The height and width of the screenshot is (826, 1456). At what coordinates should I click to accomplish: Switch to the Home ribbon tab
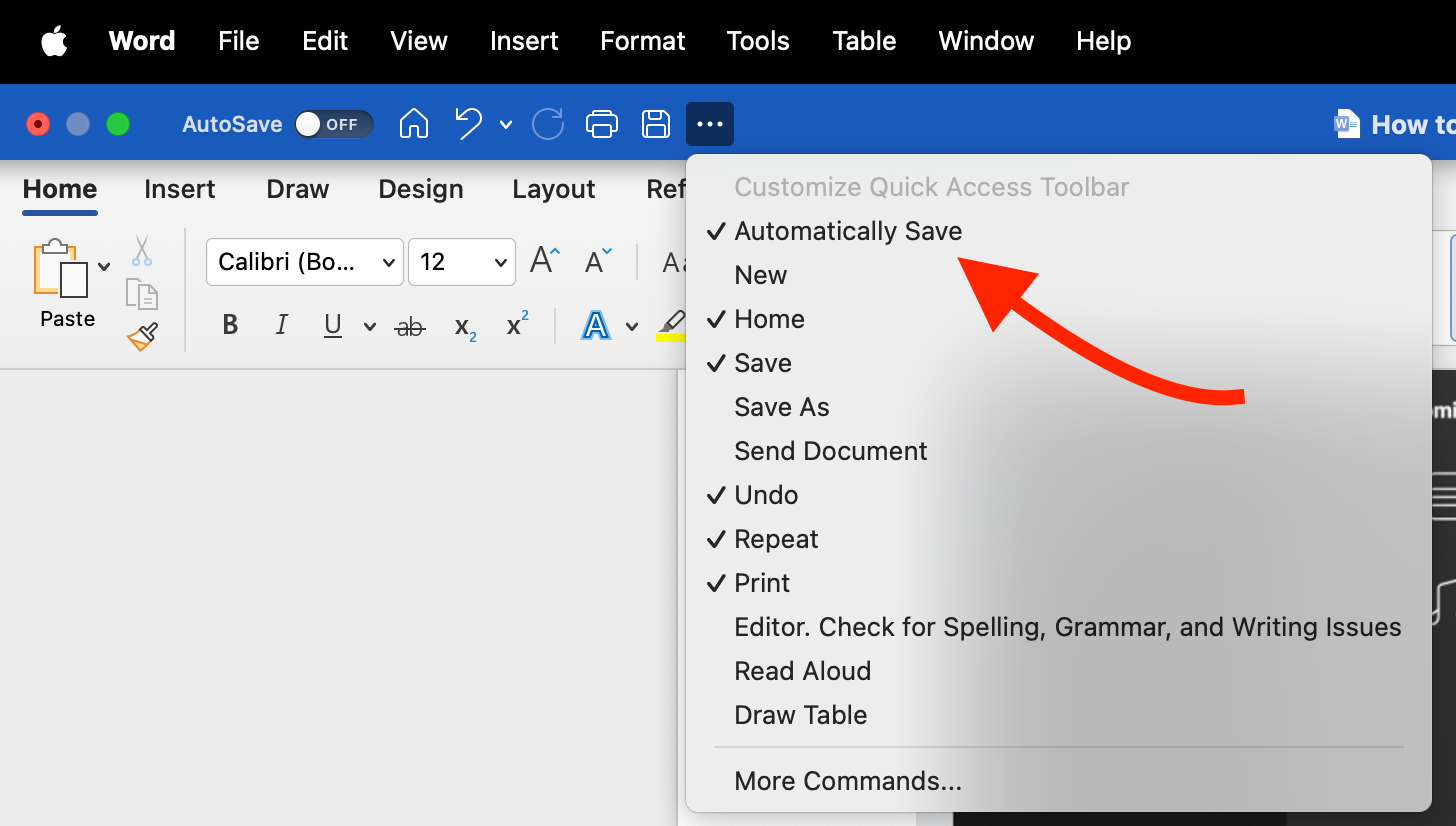pyautogui.click(x=60, y=189)
